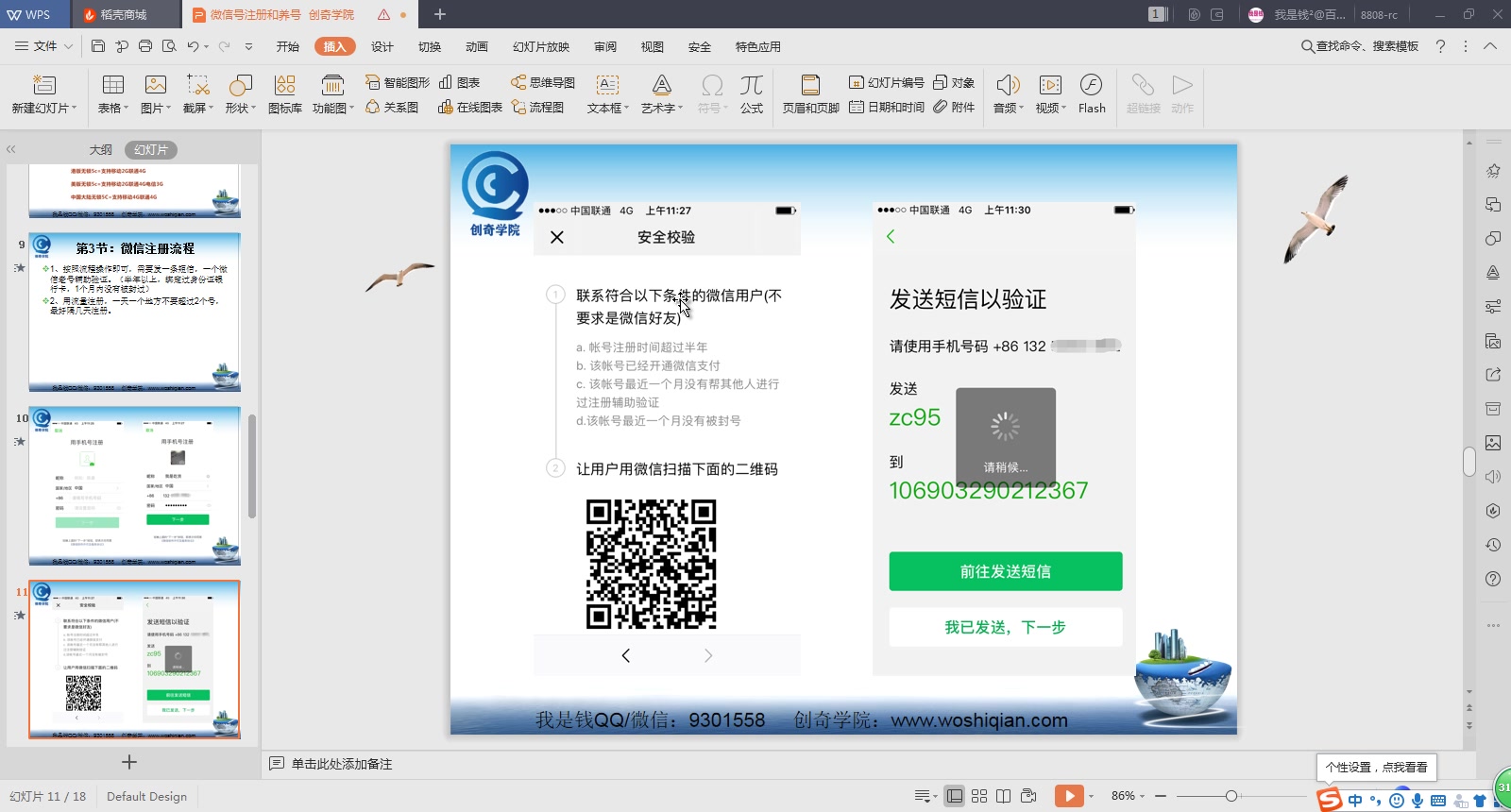1511x812 pixels.
Task: Insert a smart graphic (智能图形)
Action: click(398, 83)
